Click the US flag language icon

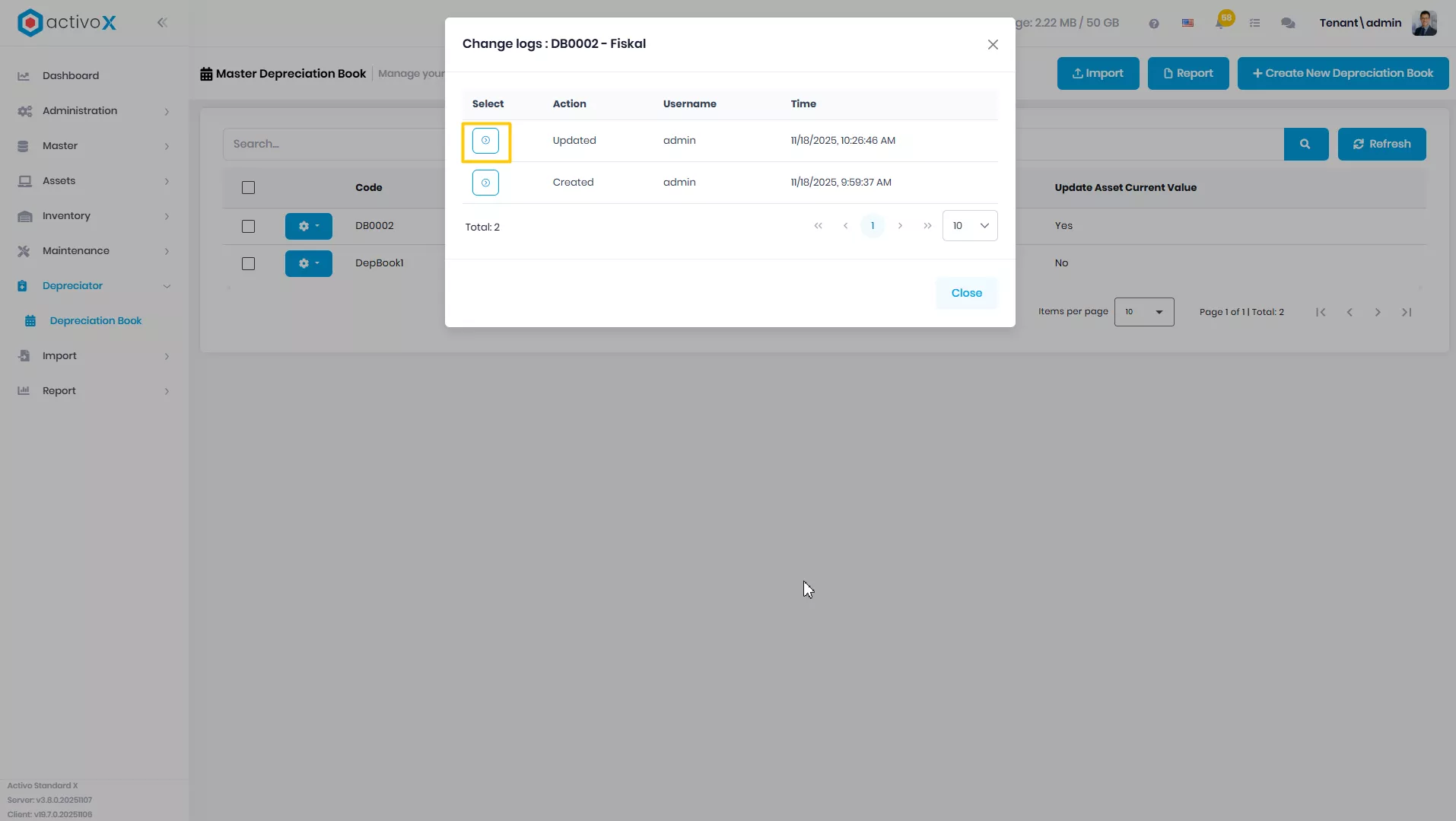click(x=1187, y=24)
